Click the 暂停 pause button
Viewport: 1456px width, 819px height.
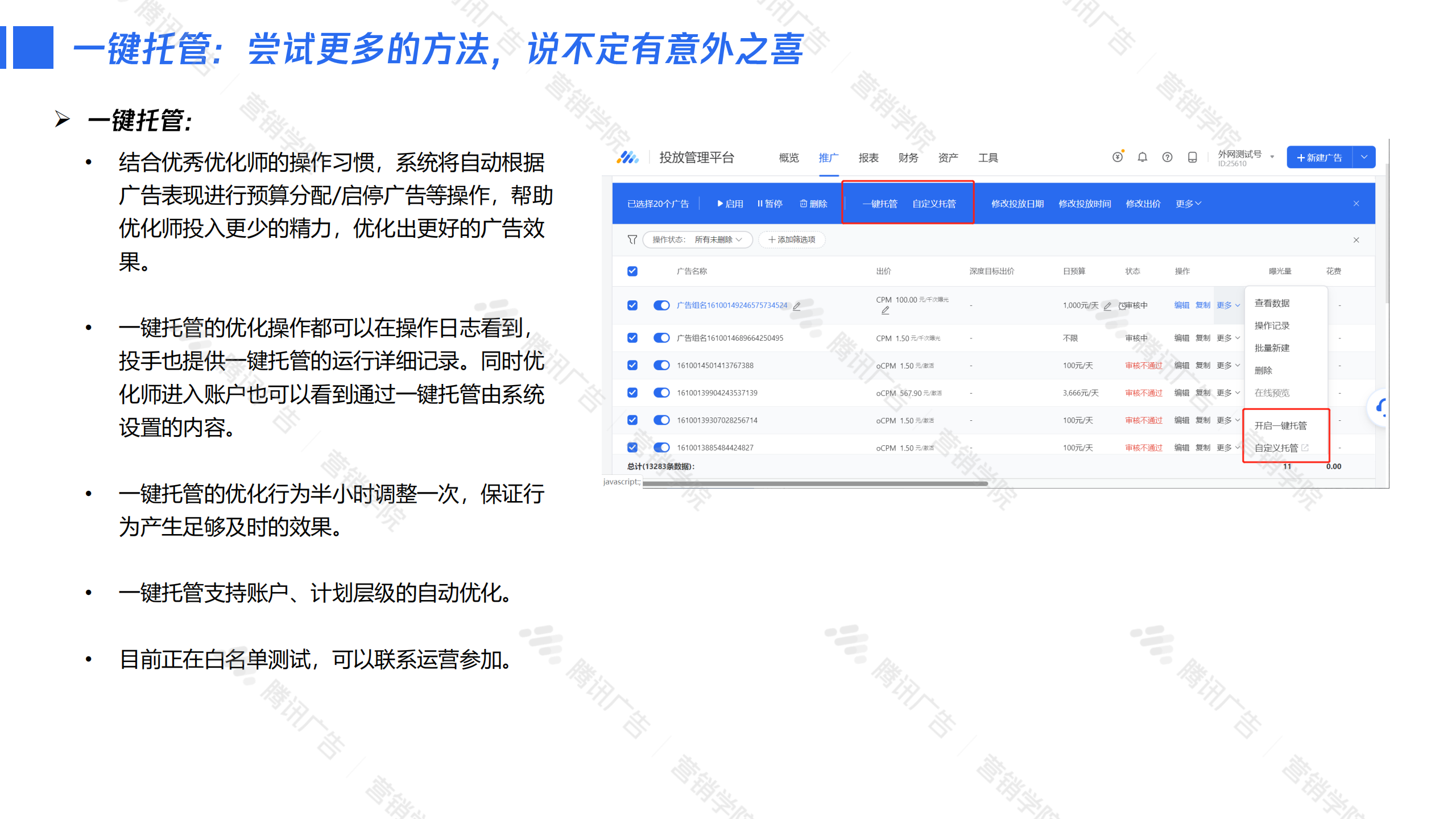[770, 204]
